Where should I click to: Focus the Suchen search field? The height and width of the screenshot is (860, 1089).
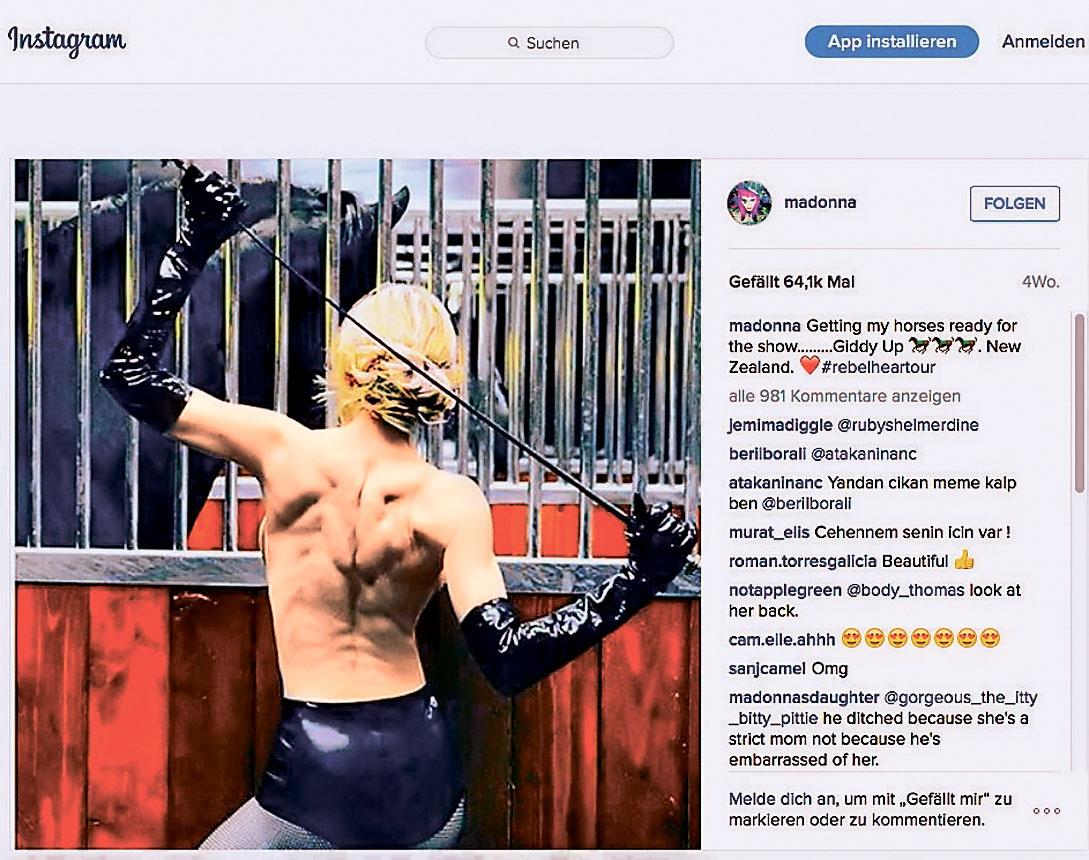[x=549, y=43]
